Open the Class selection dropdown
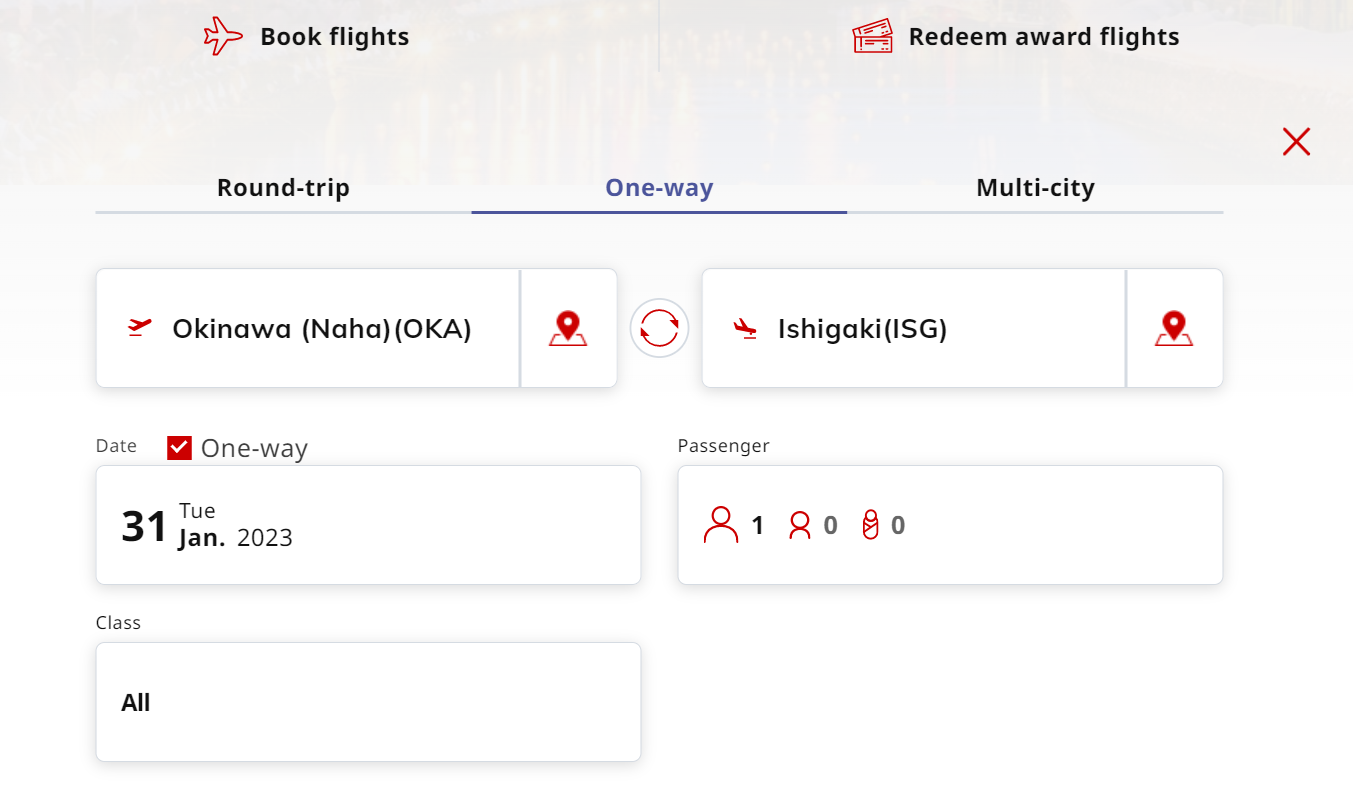The height and width of the screenshot is (802, 1353). (x=368, y=702)
